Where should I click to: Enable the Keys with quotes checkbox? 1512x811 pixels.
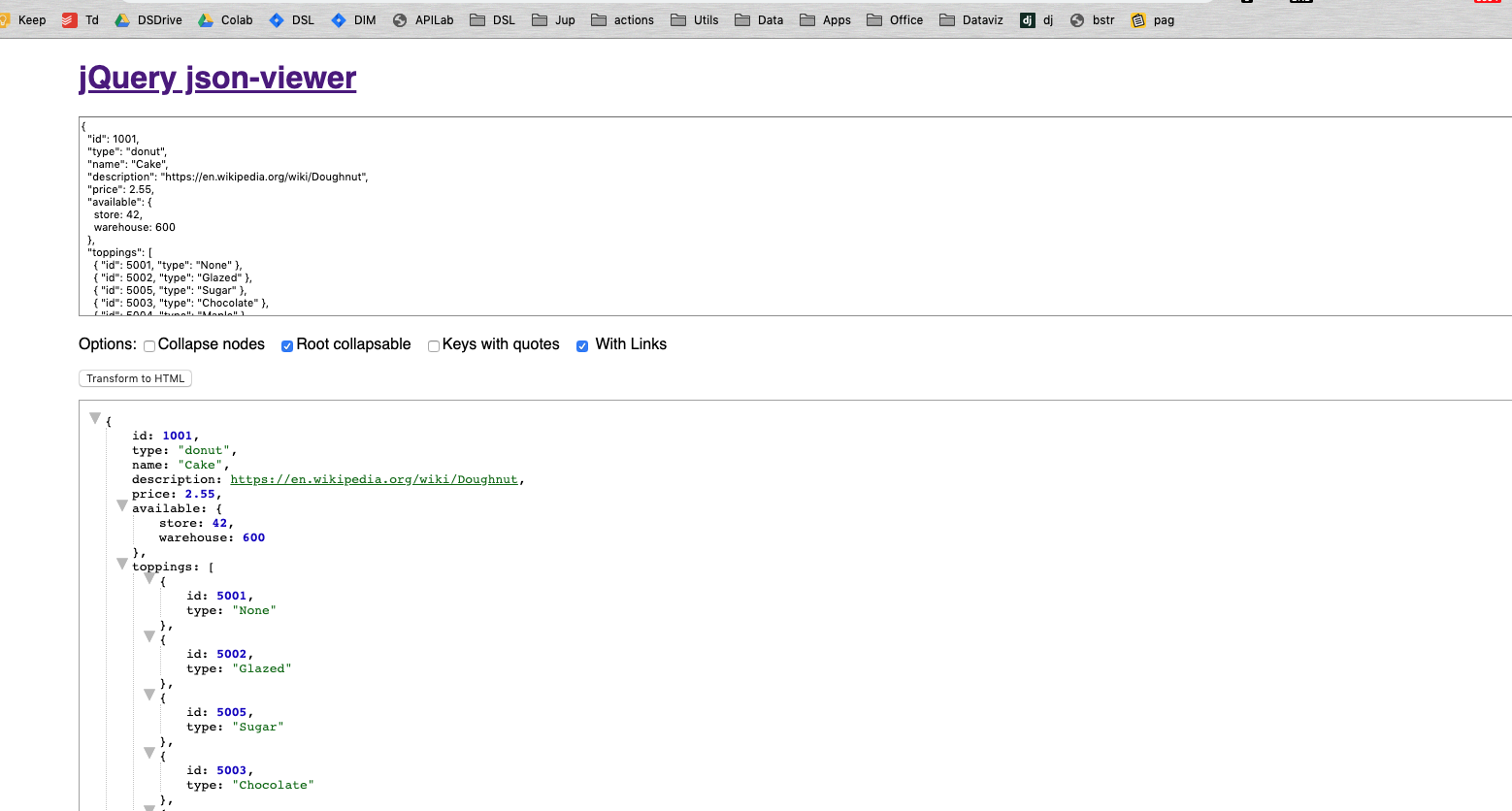tap(434, 346)
